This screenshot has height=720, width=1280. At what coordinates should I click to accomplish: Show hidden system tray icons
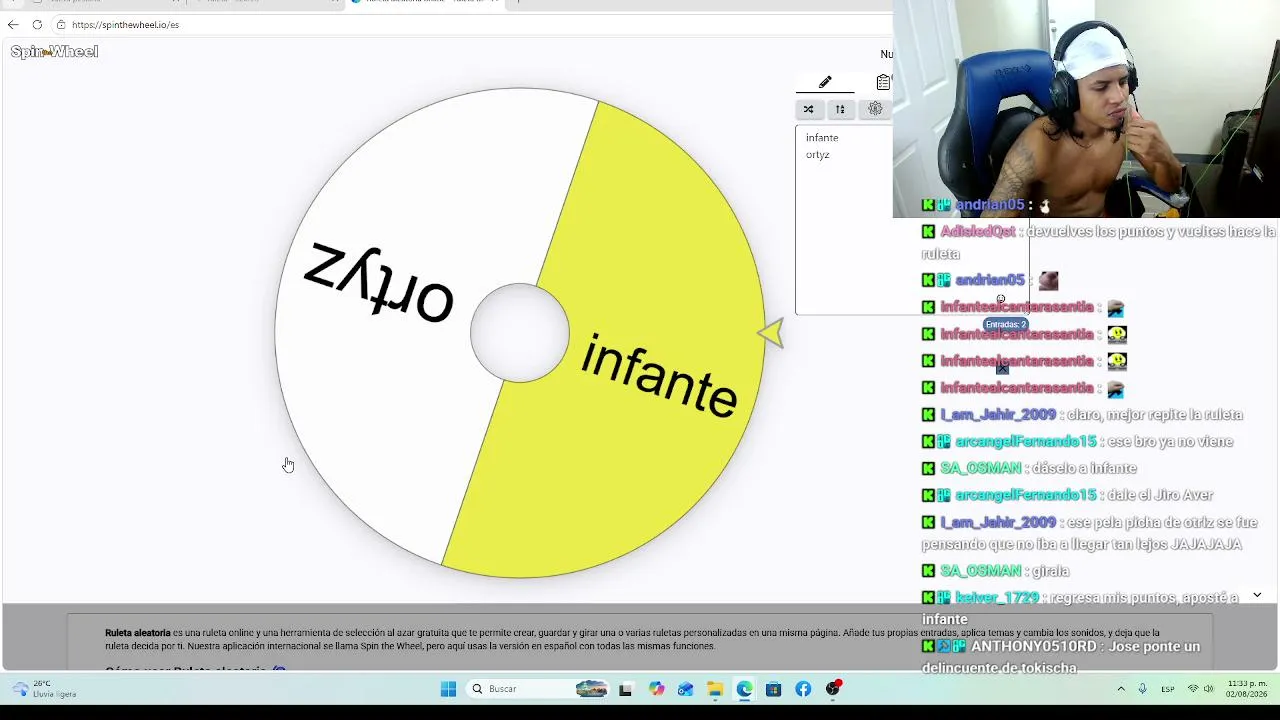pyautogui.click(x=1121, y=689)
